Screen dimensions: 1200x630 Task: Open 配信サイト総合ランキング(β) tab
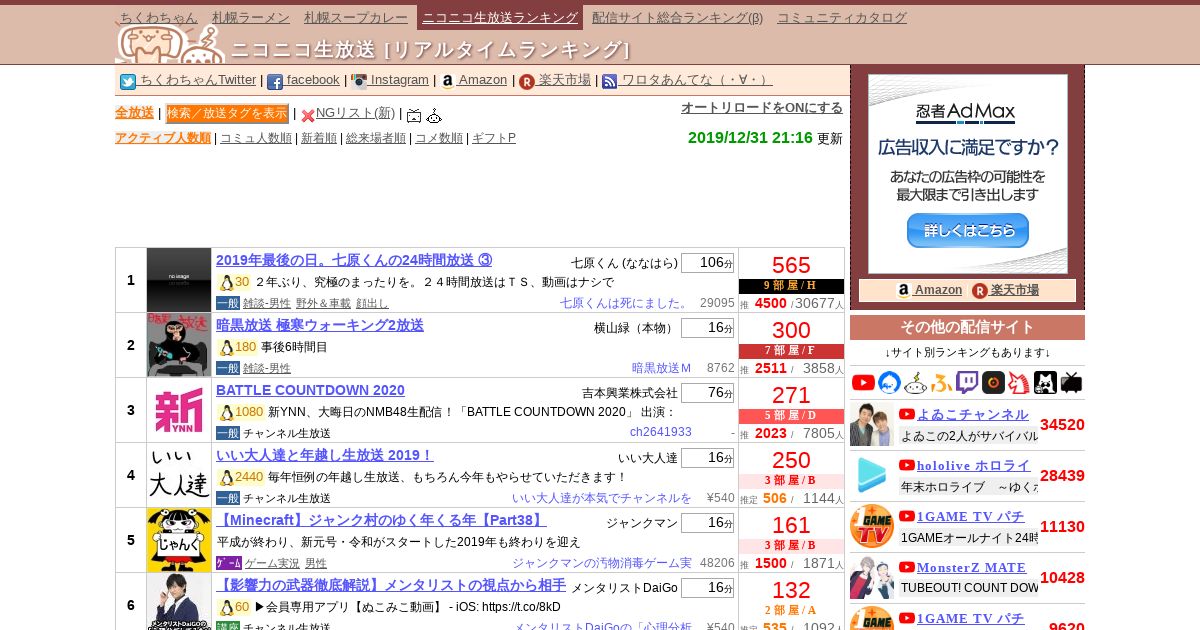[677, 17]
